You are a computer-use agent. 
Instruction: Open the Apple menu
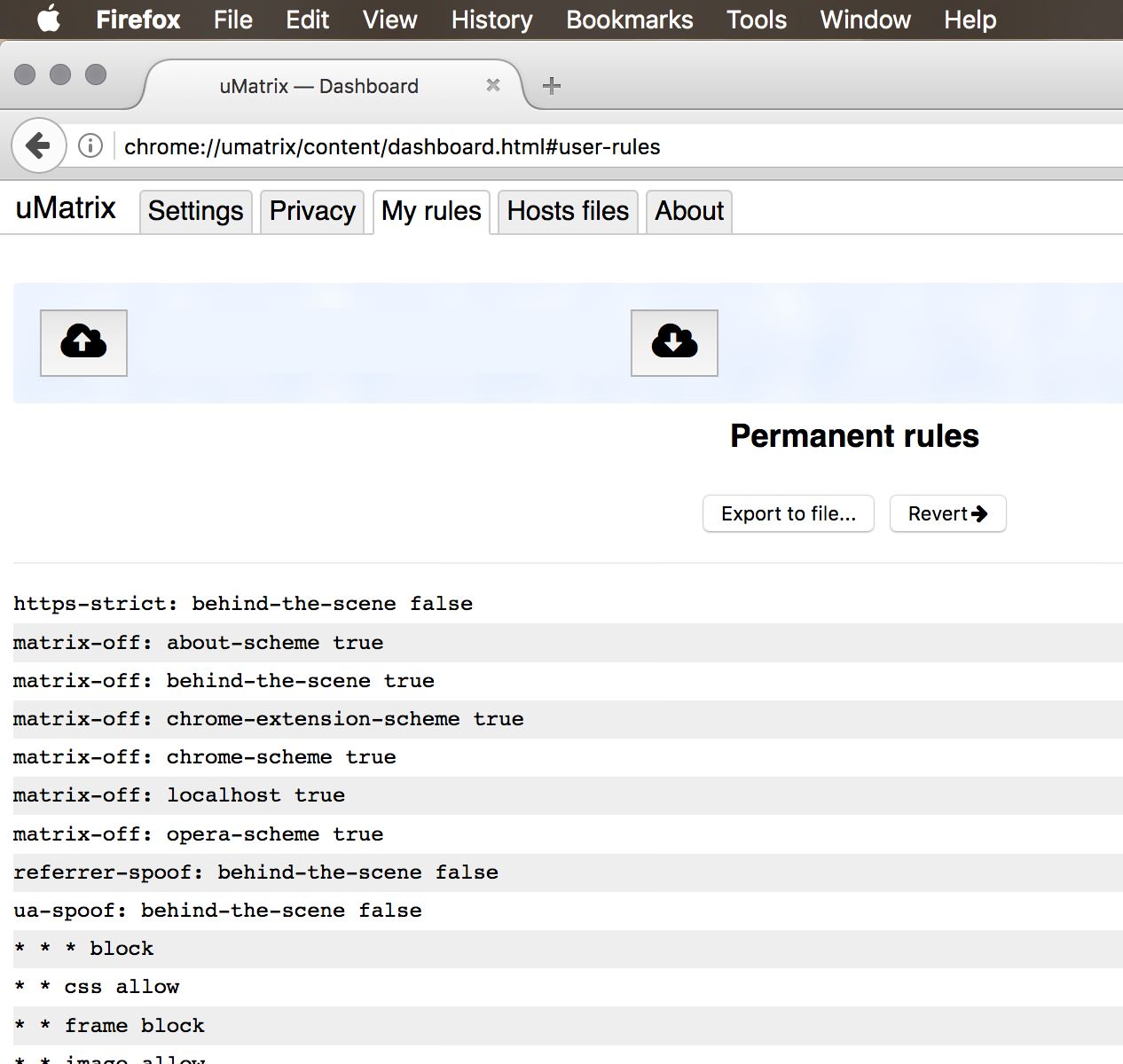point(49,20)
